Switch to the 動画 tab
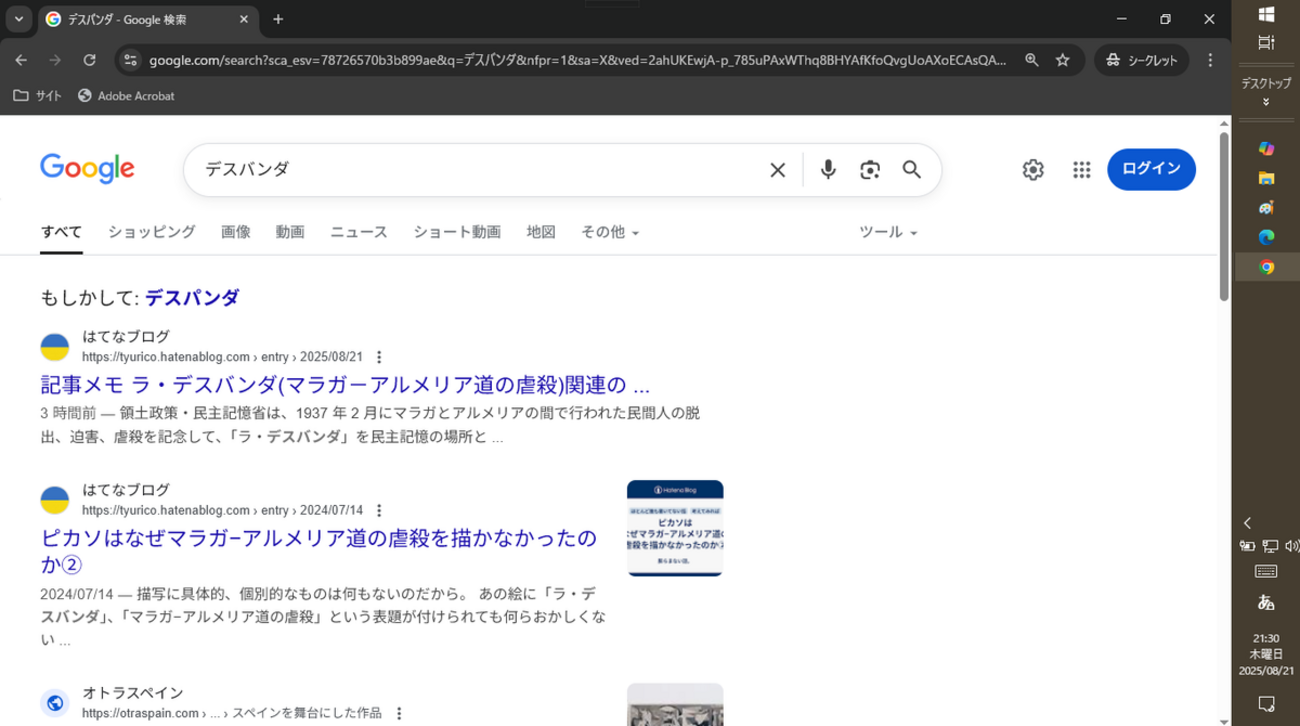The width and height of the screenshot is (1300, 726). (x=290, y=232)
